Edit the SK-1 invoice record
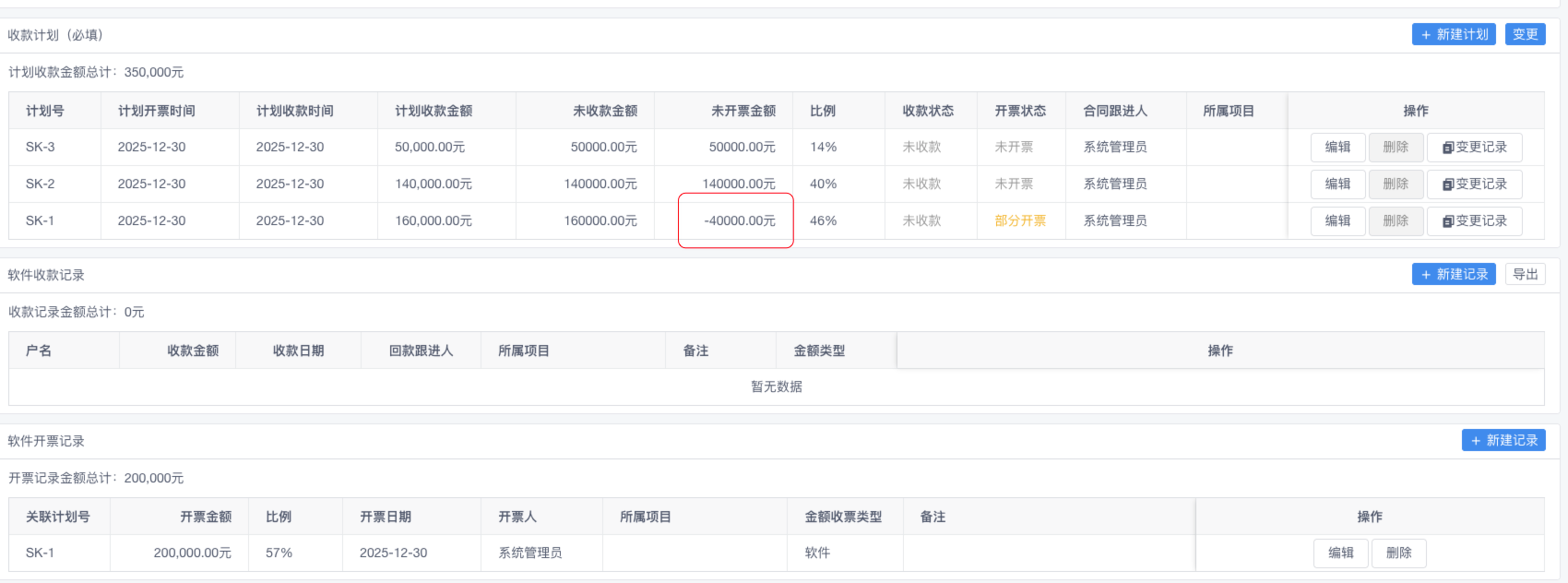Viewport: 1568px width, 583px height. point(1340,553)
